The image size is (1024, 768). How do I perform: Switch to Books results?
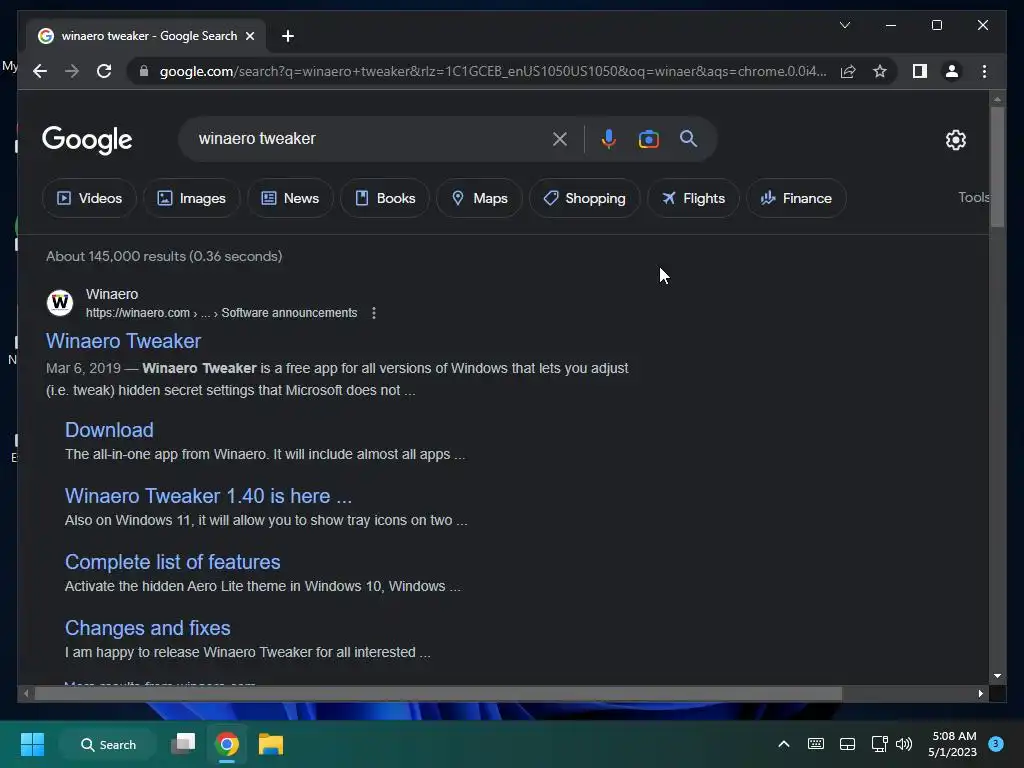tap(385, 198)
